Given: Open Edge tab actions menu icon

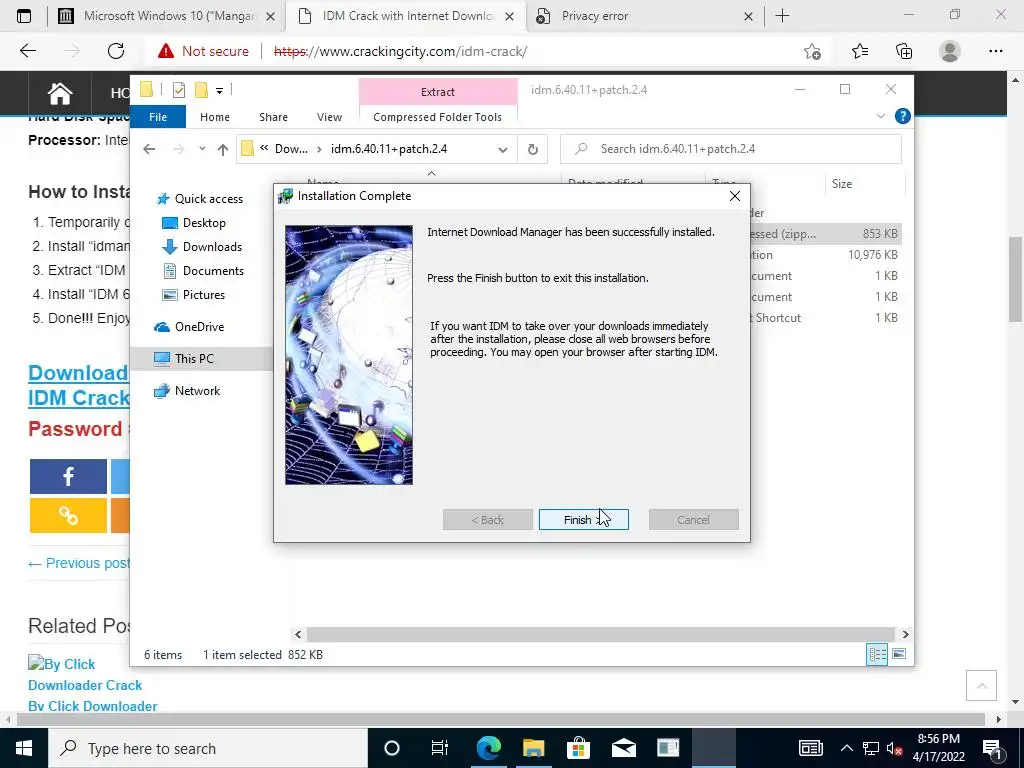Looking at the screenshot, I should click(24, 16).
